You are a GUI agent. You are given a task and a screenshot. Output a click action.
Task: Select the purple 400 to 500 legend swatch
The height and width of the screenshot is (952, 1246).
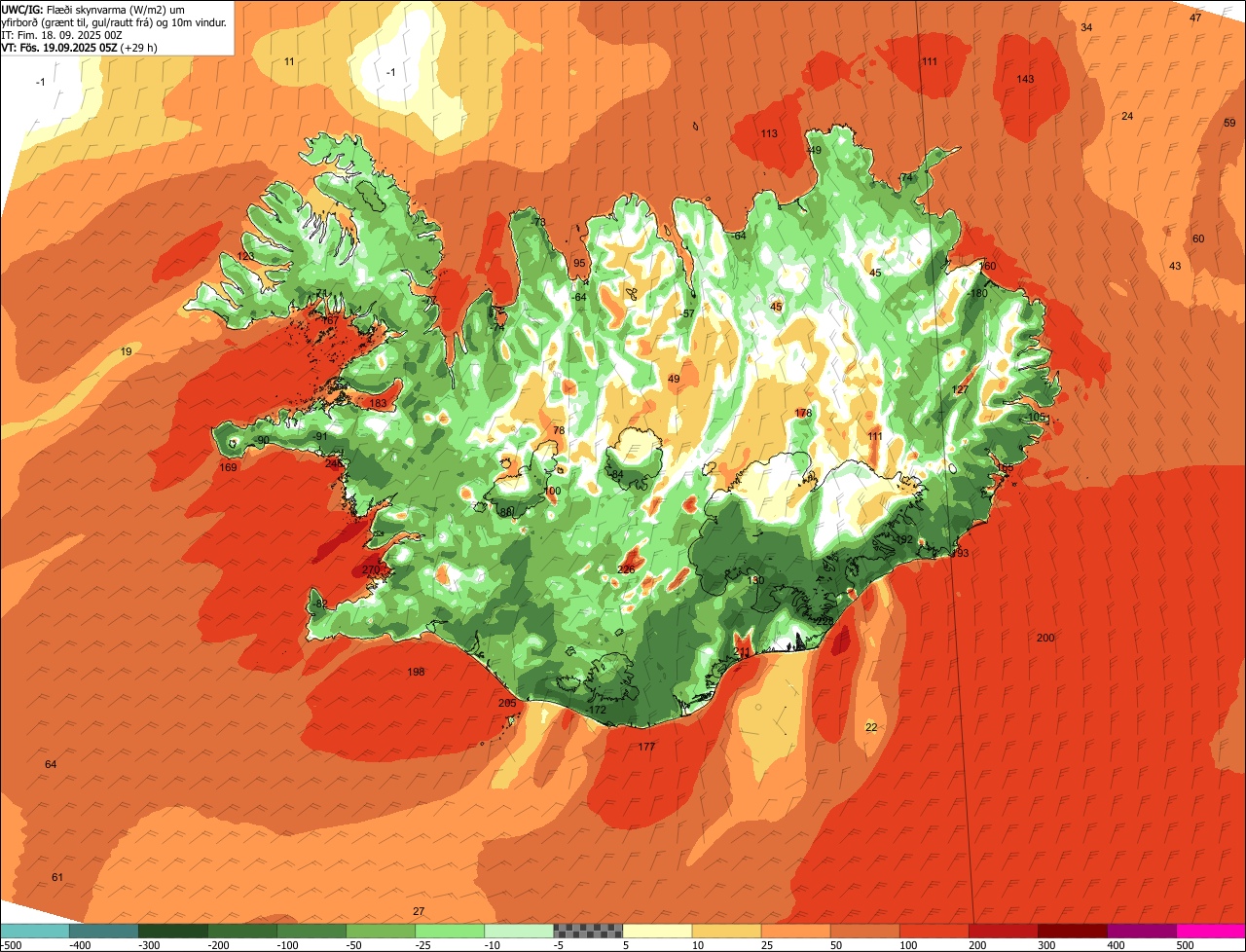[1141, 931]
